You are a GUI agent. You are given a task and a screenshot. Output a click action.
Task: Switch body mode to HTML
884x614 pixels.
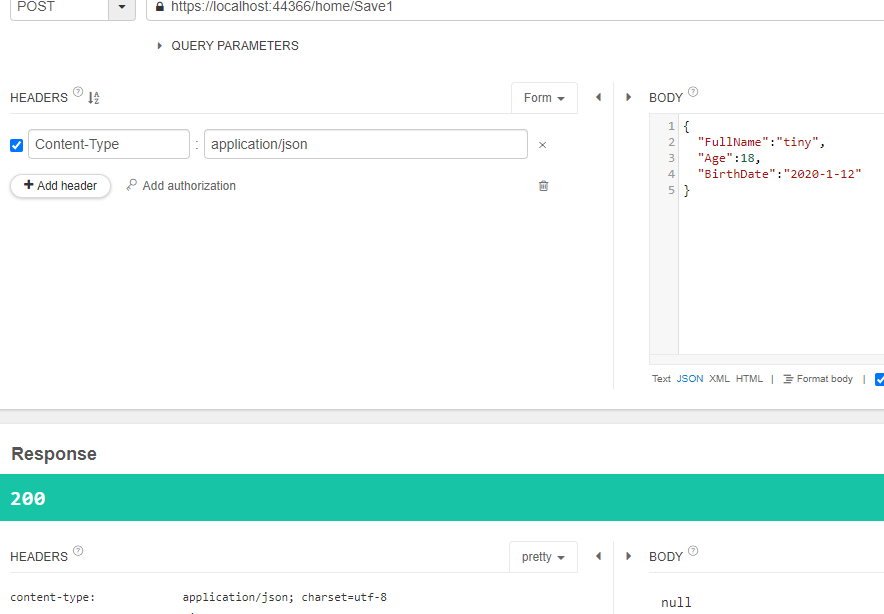749,379
